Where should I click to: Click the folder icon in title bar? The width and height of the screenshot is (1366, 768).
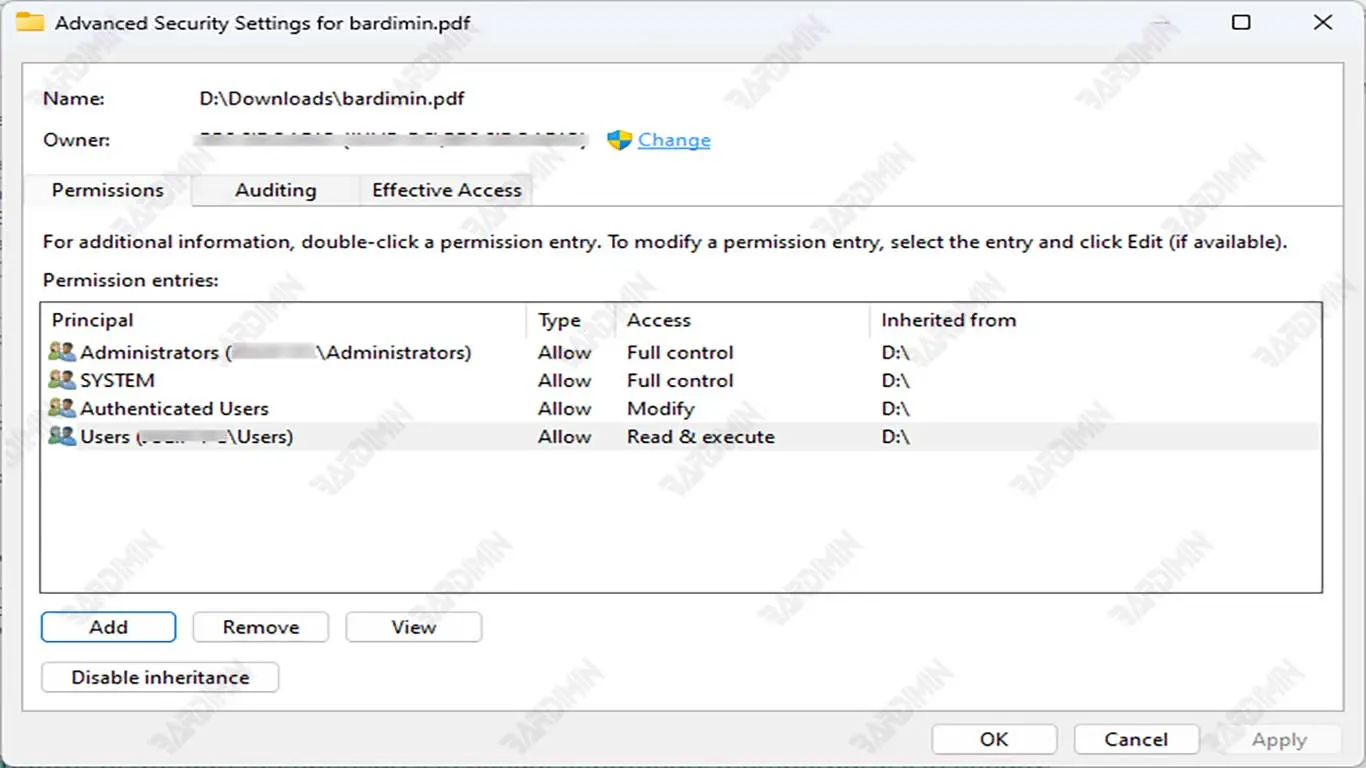point(30,22)
